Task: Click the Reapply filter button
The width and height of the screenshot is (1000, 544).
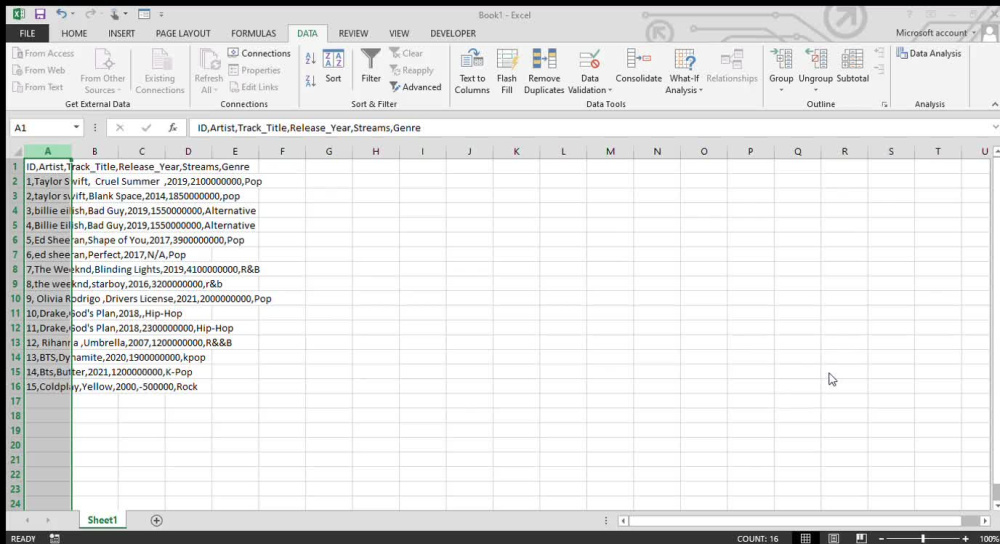Action: pos(411,70)
